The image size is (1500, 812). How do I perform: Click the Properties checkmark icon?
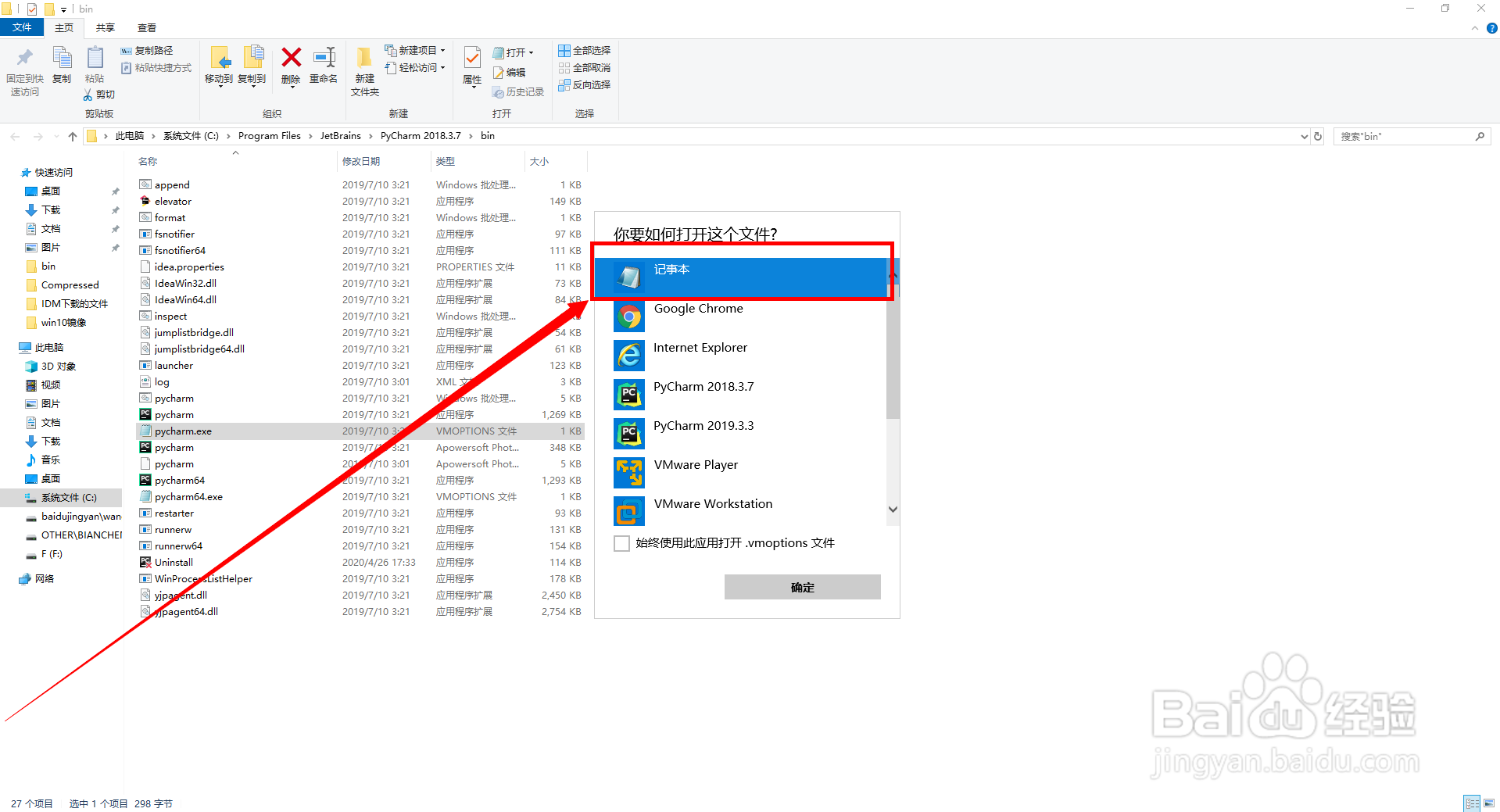tap(472, 58)
